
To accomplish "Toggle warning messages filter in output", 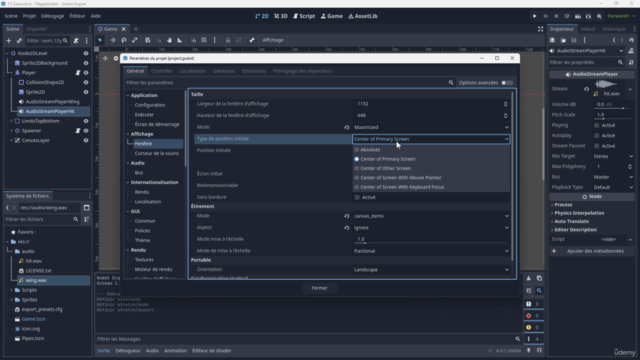I will point(533,327).
